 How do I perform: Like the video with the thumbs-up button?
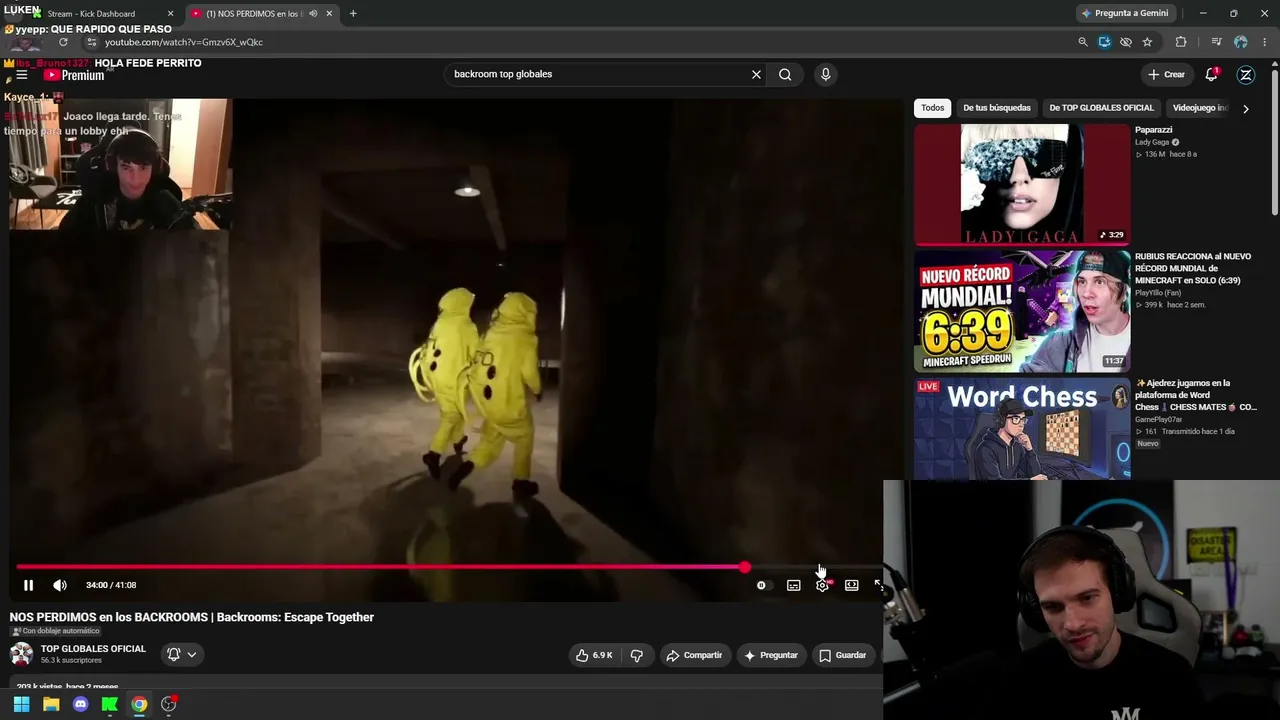click(x=594, y=655)
